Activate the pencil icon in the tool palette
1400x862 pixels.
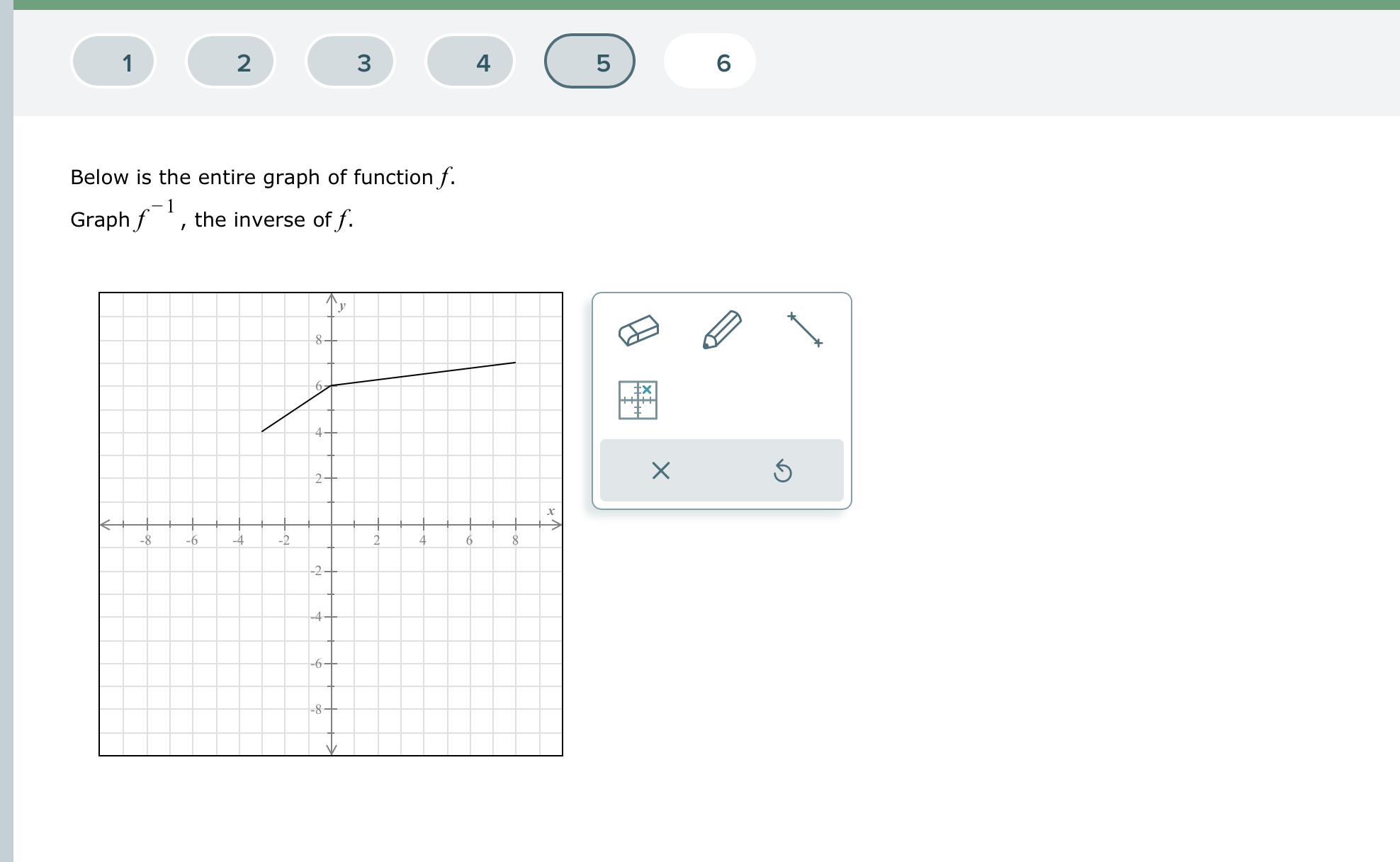point(721,329)
